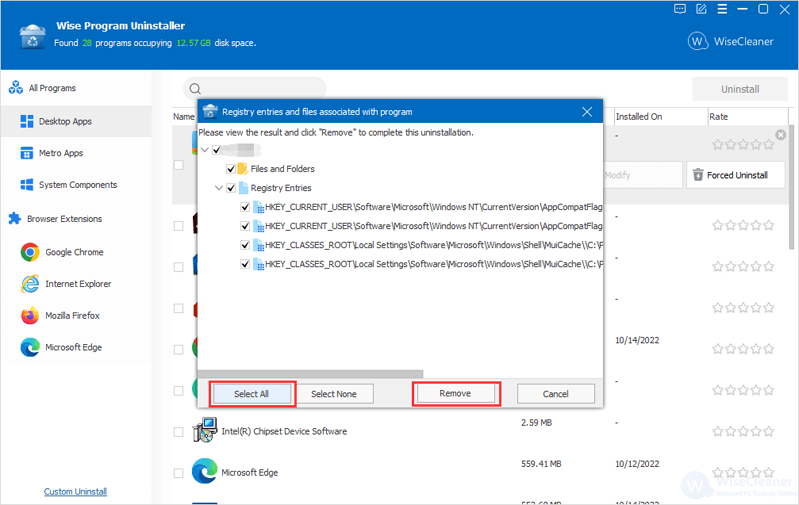Click the All Programs icon
This screenshot has width=799, height=505.
(x=16, y=88)
